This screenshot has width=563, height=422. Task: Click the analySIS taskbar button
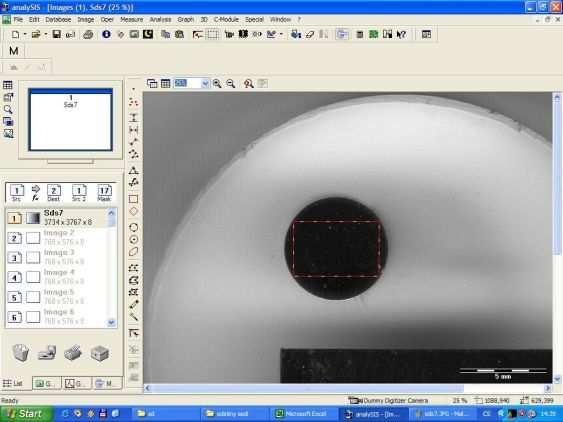(x=374, y=414)
